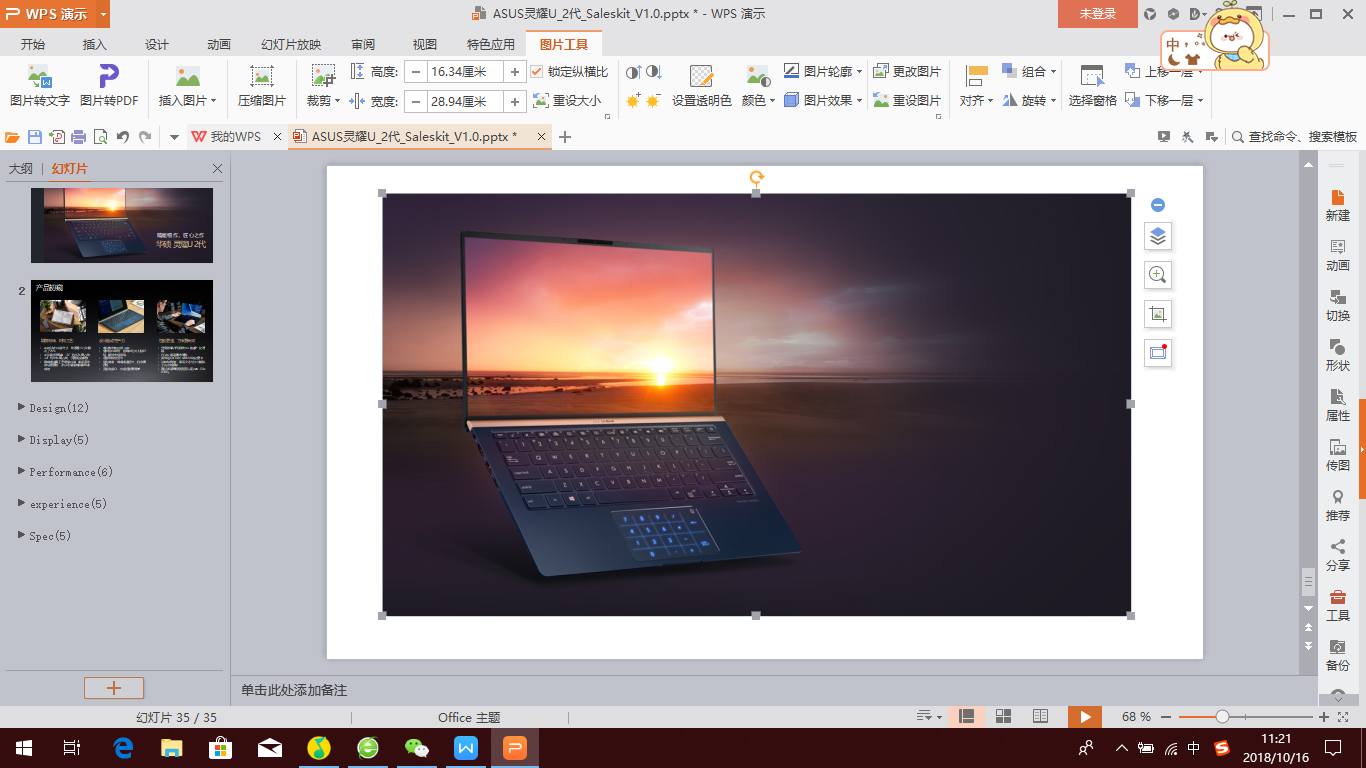1366x768 pixels.
Task: Switch to normal view in the status bar
Action: [966, 716]
